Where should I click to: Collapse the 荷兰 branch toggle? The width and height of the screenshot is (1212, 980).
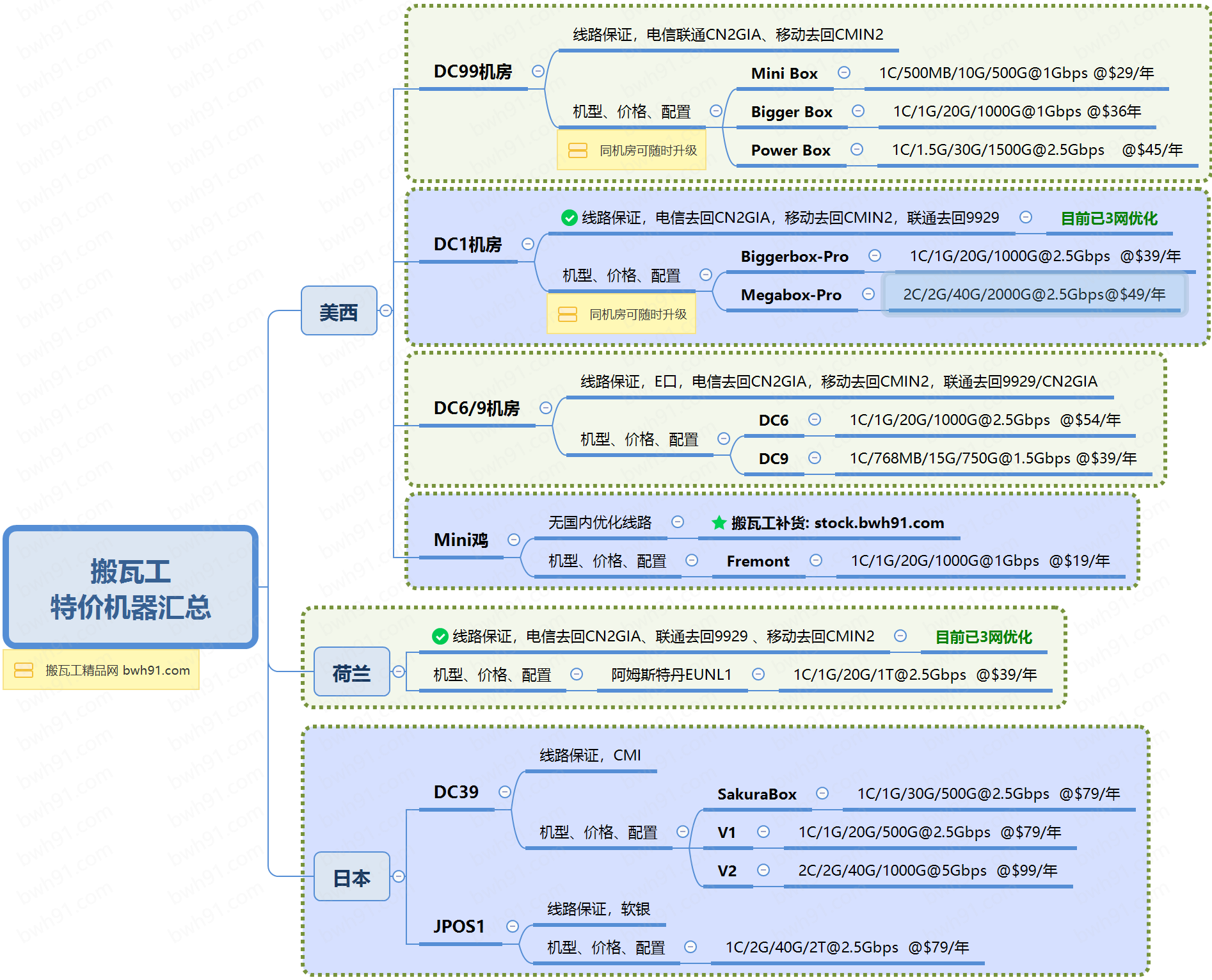click(x=399, y=671)
